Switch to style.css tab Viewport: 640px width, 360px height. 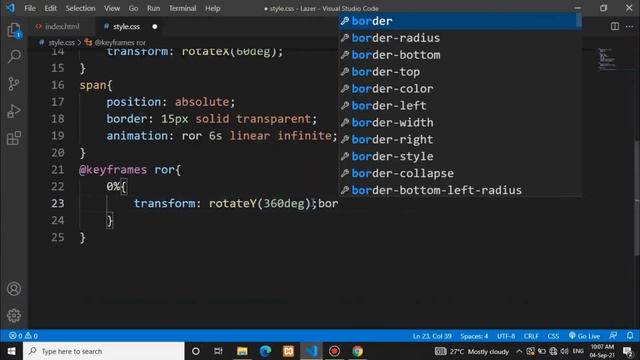(x=127, y=27)
